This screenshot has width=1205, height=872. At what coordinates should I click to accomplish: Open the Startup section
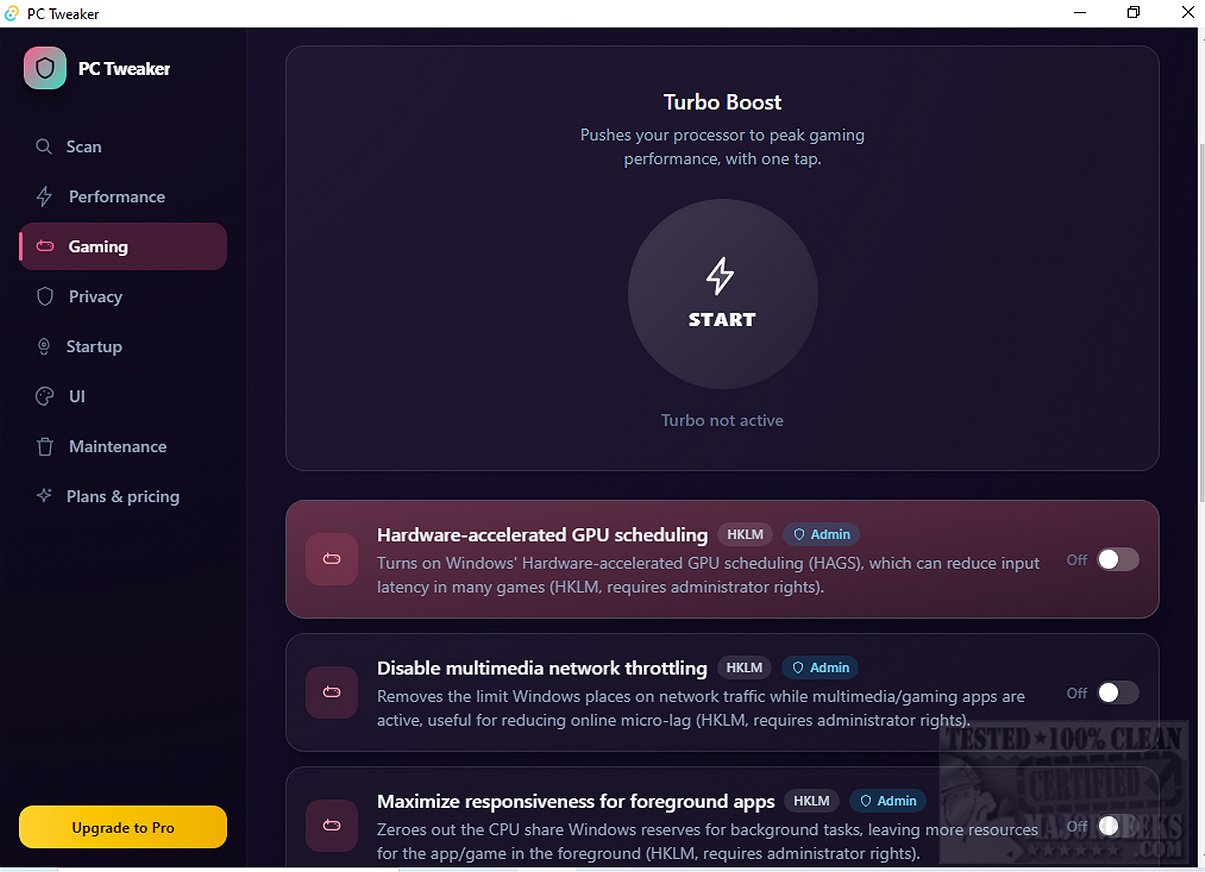point(123,347)
